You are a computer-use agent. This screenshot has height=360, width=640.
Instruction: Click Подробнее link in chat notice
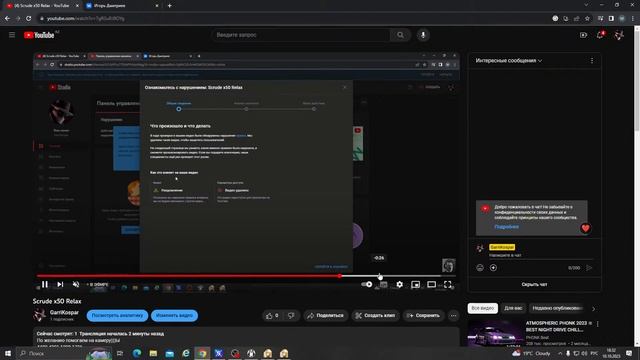(x=507, y=227)
